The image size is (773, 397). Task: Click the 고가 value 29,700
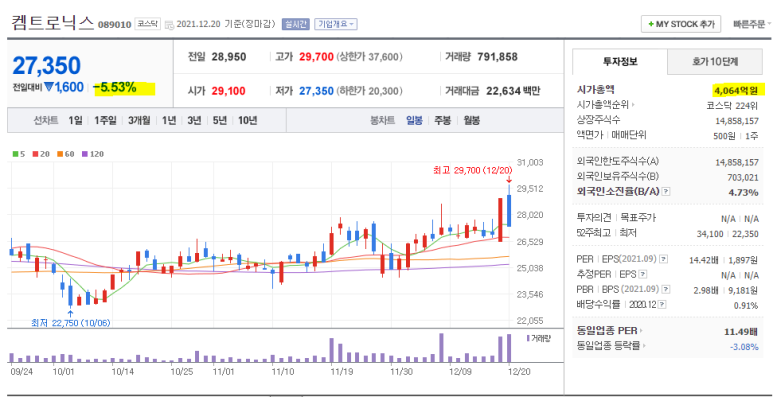(316, 57)
